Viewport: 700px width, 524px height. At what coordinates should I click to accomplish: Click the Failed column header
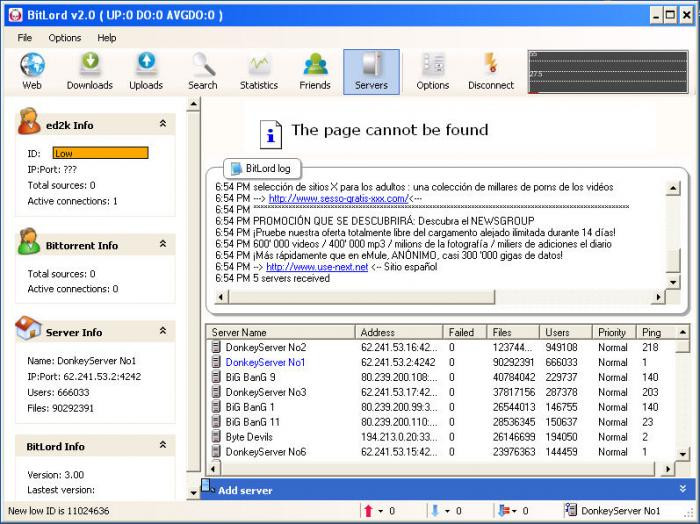tap(465, 333)
